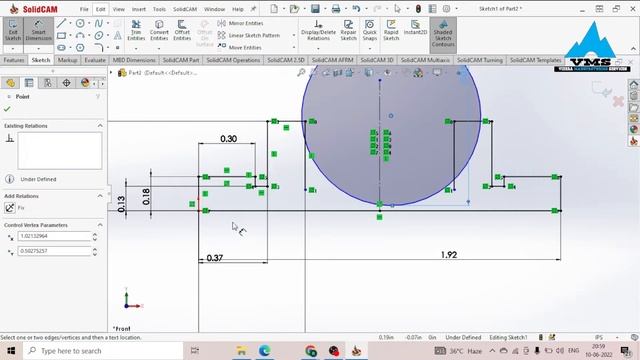Open the DisplayManager panel tab
Viewport: 640px width, 360px height.
point(85,83)
